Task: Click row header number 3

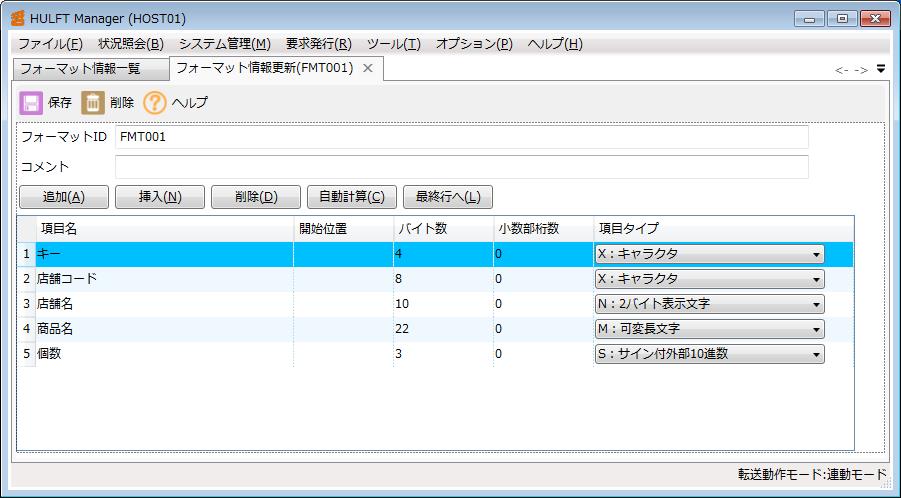Action: [26, 304]
